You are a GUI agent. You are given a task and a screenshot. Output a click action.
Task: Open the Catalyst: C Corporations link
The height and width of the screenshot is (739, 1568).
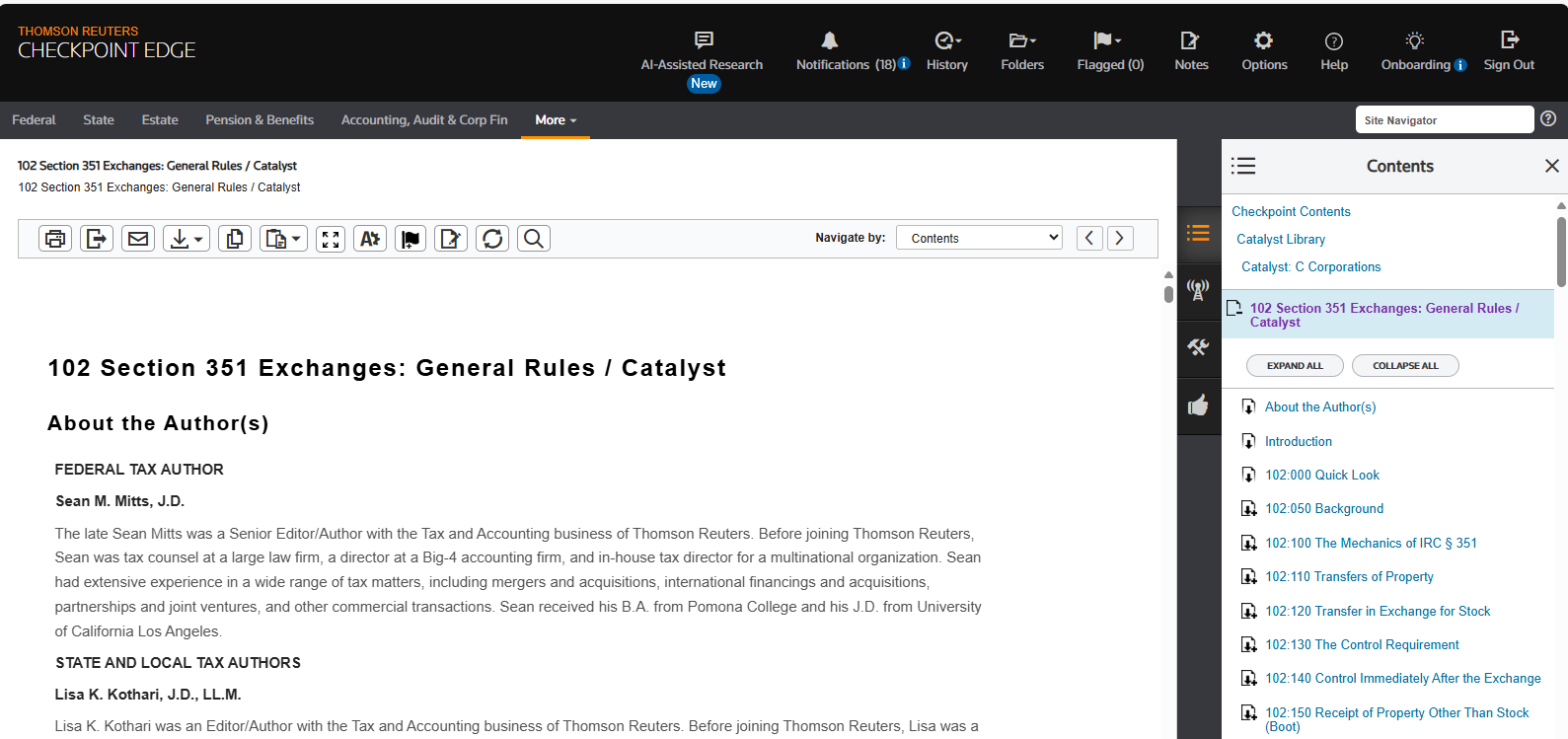[x=1310, y=267]
